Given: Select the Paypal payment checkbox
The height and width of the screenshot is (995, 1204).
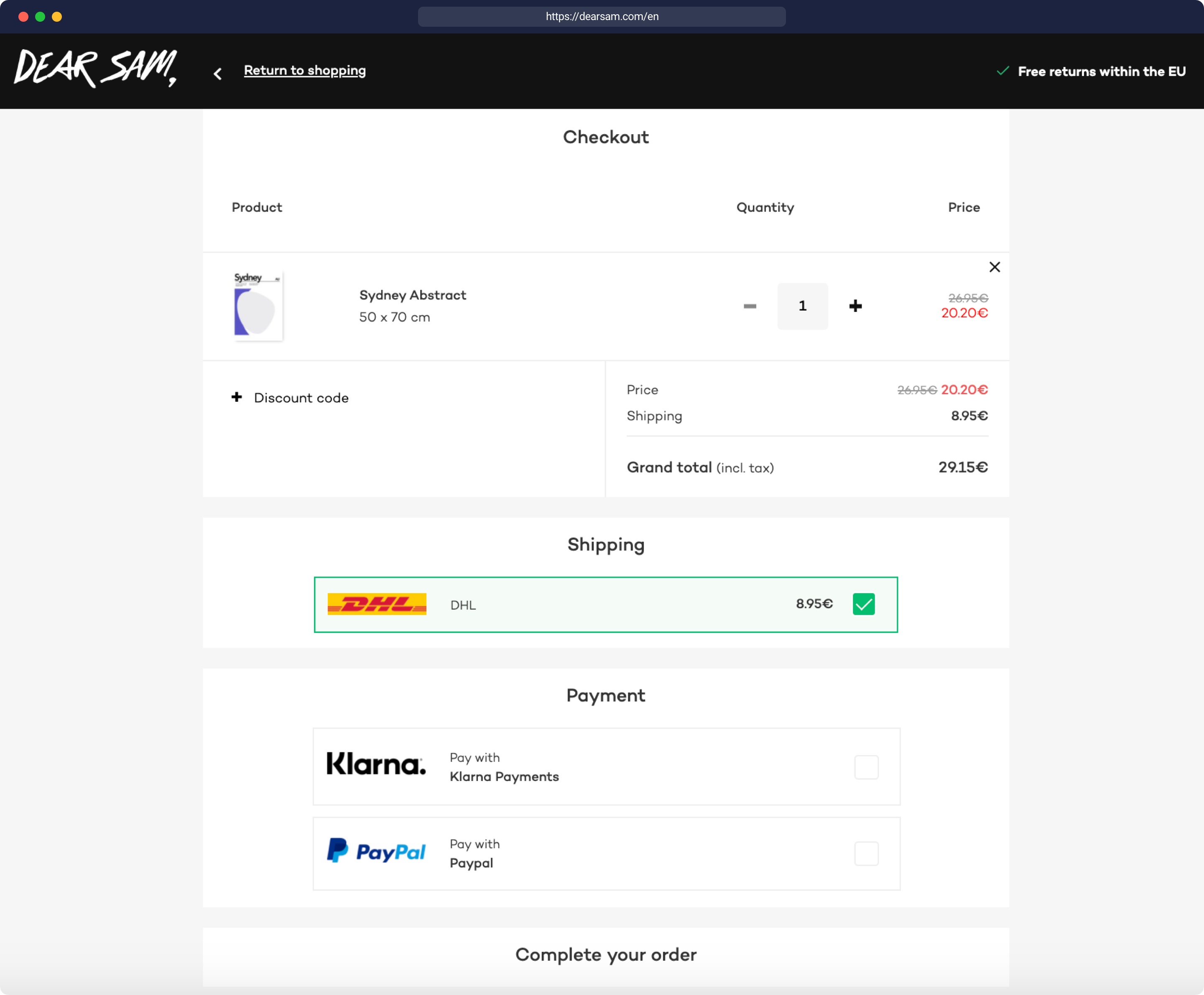Looking at the screenshot, I should [x=866, y=853].
